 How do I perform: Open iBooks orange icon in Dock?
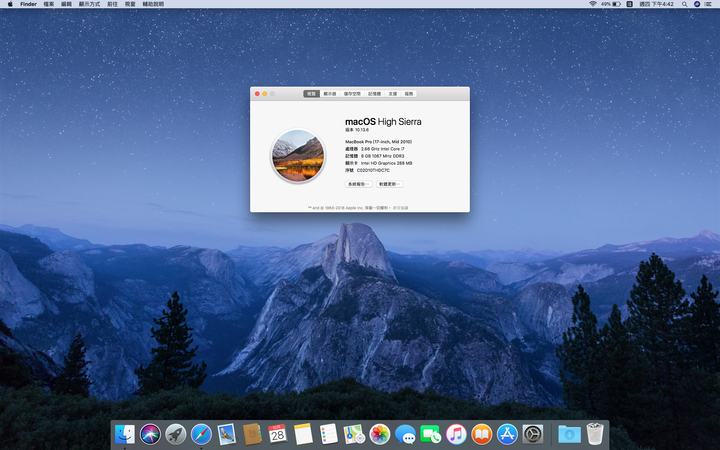pyautogui.click(x=481, y=434)
